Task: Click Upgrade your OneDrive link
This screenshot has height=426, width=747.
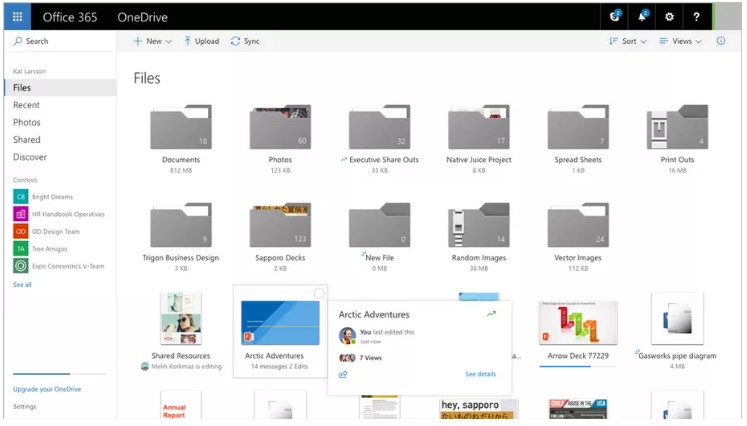Action: point(45,388)
